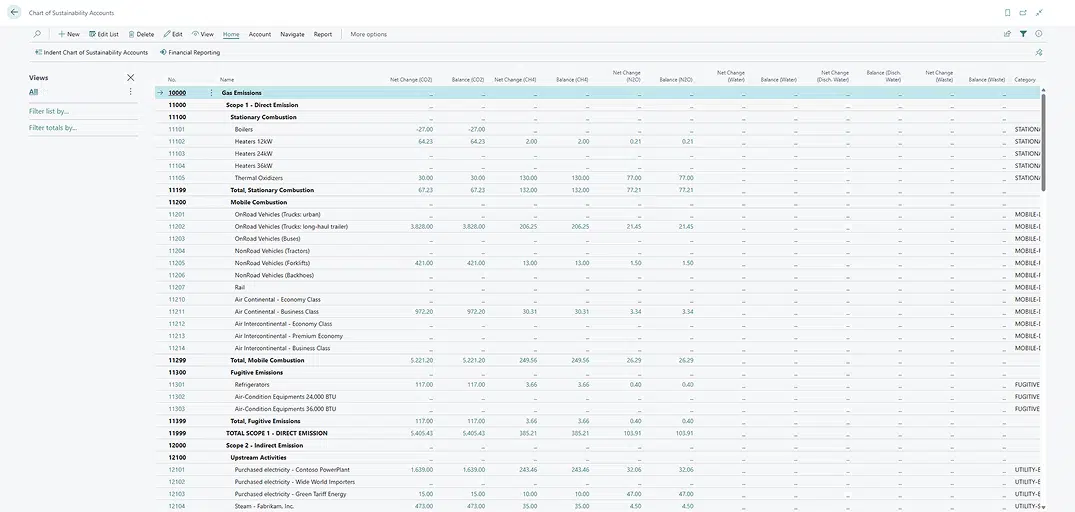Click the scroll down arrow
The image size is (1075, 512).
(x=1043, y=508)
